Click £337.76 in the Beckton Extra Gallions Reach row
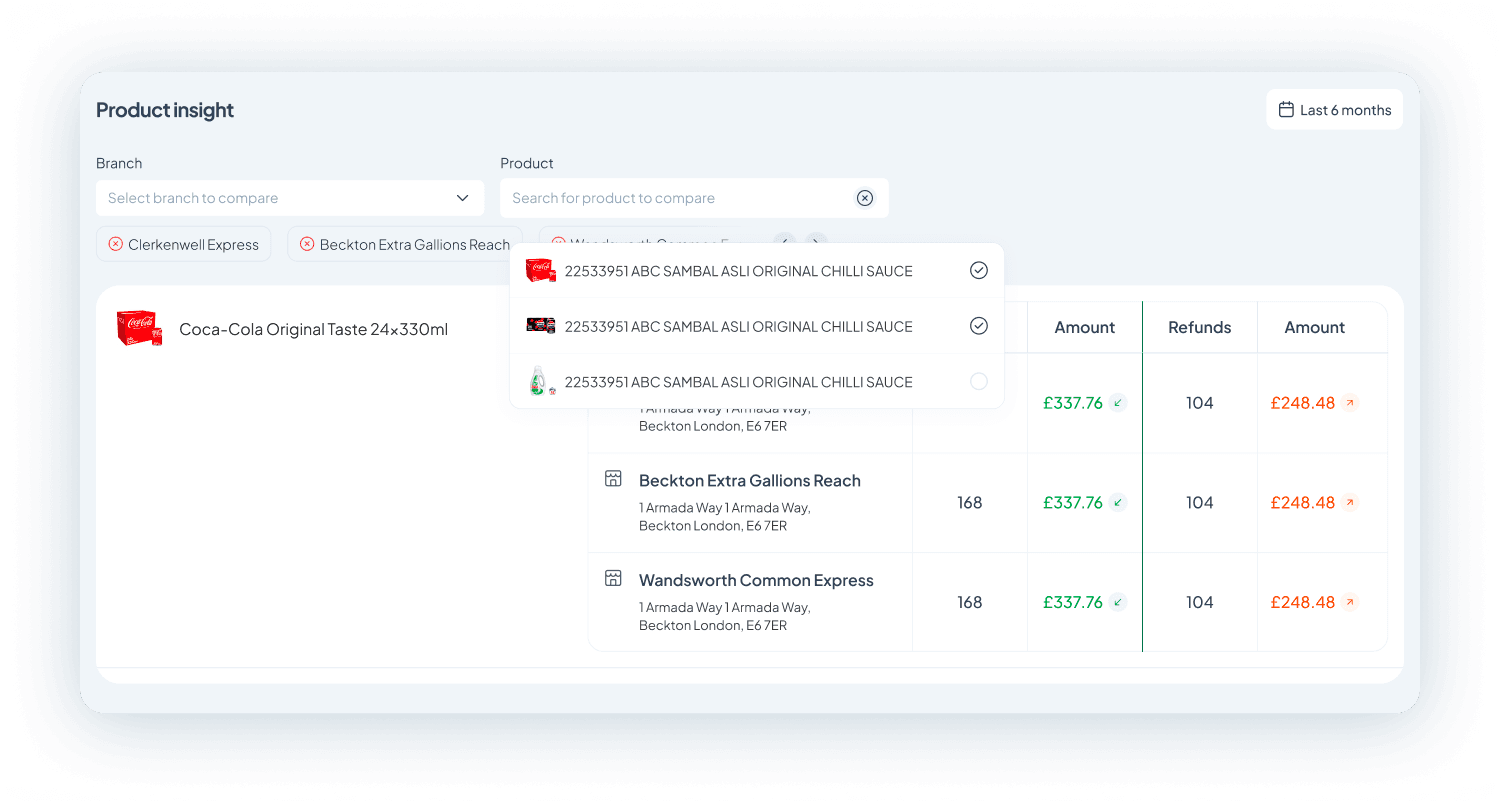 [x=1073, y=503]
